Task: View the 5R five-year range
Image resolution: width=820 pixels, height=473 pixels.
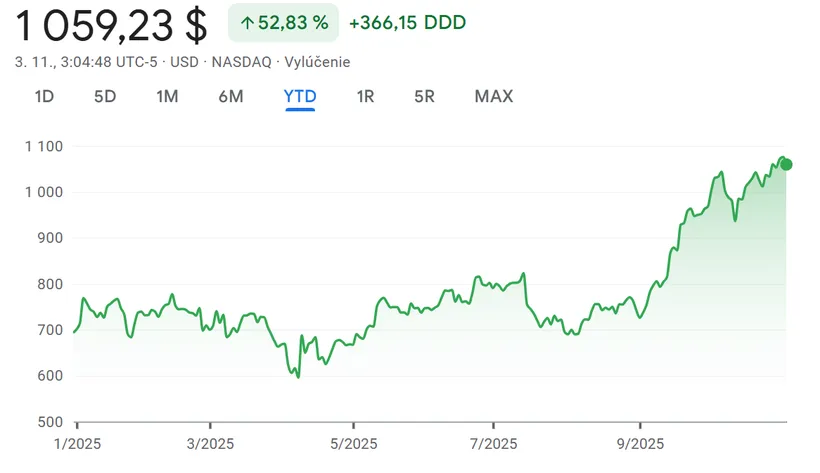Action: coord(425,96)
